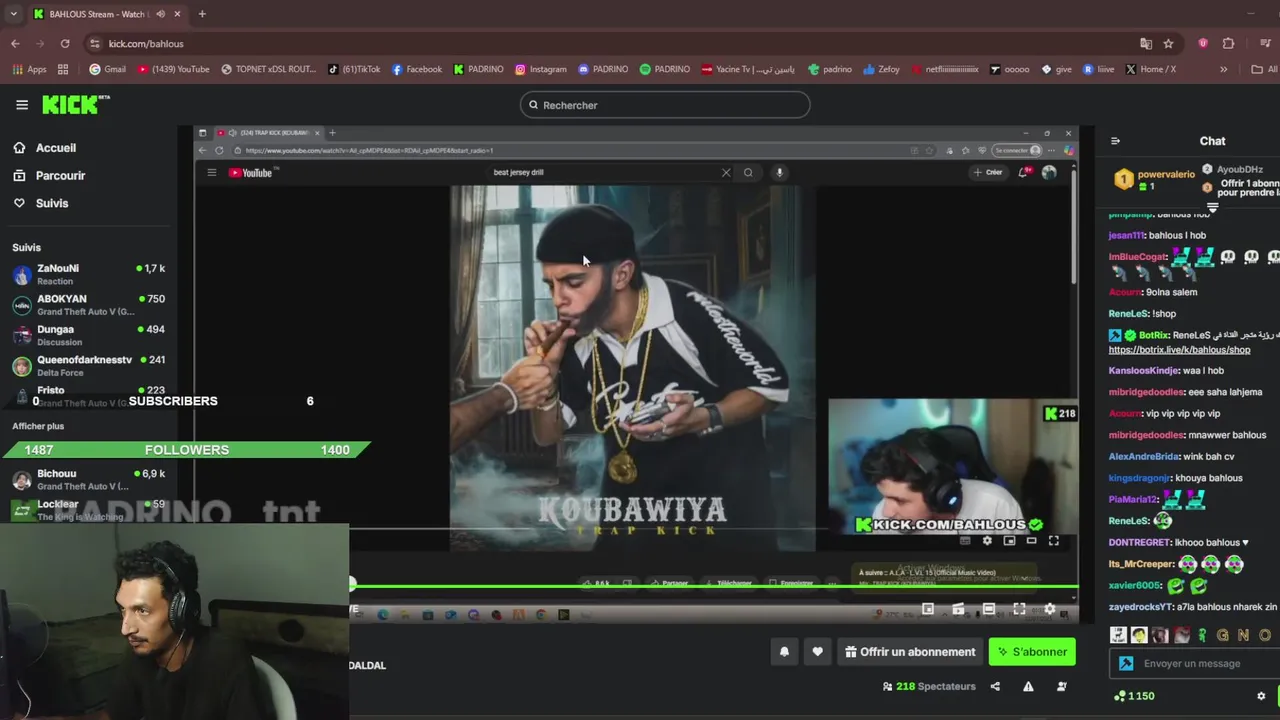Open the botrix shop link in chat
The image size is (1280, 720).
click(1179, 350)
